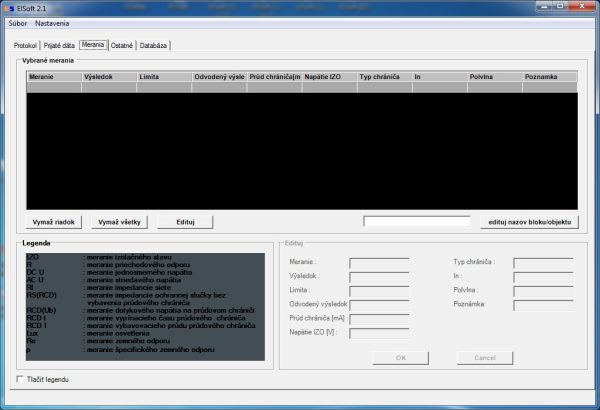The height and width of the screenshot is (410, 600).
Task: Click the Odvodený výsledok input field
Action: tap(379, 305)
